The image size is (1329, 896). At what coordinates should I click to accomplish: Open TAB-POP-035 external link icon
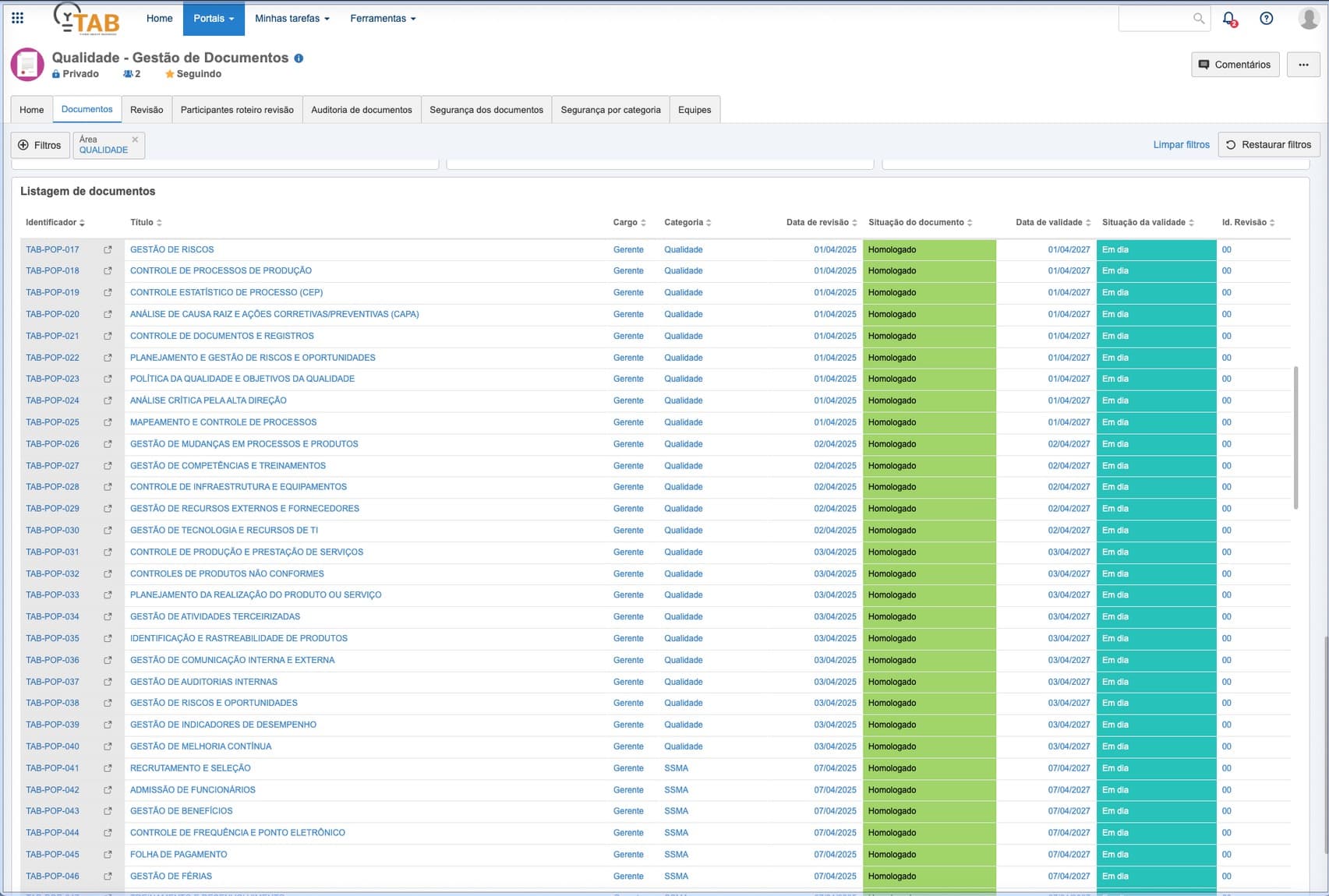(108, 638)
